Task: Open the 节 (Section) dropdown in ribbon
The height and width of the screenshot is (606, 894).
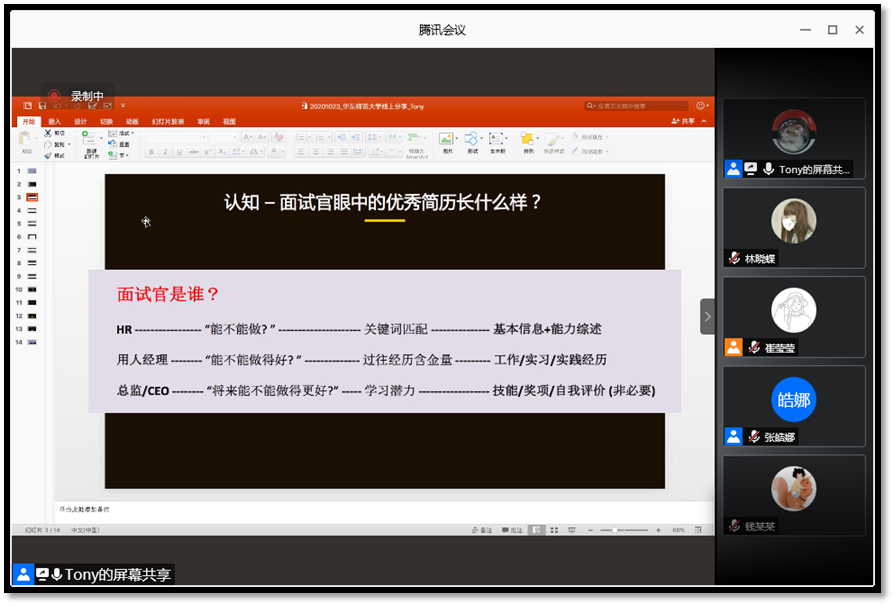Action: (x=123, y=155)
